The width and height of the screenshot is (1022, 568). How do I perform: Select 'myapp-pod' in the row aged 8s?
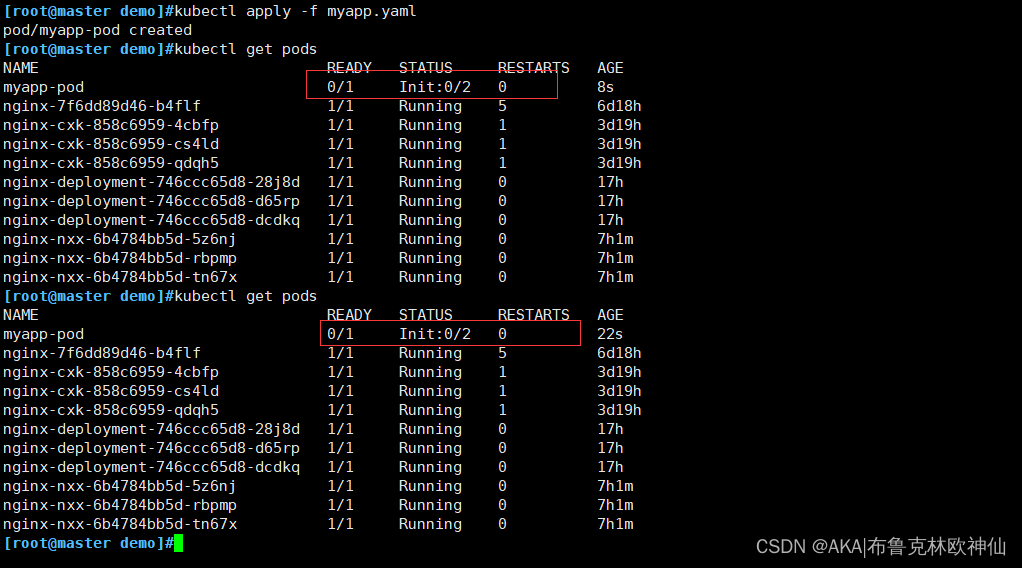[x=44, y=87]
